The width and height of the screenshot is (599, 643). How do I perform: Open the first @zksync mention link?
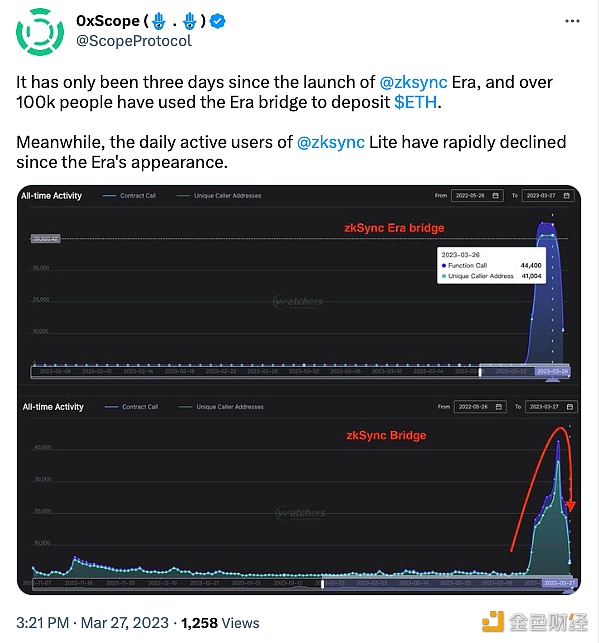pyautogui.click(x=413, y=82)
